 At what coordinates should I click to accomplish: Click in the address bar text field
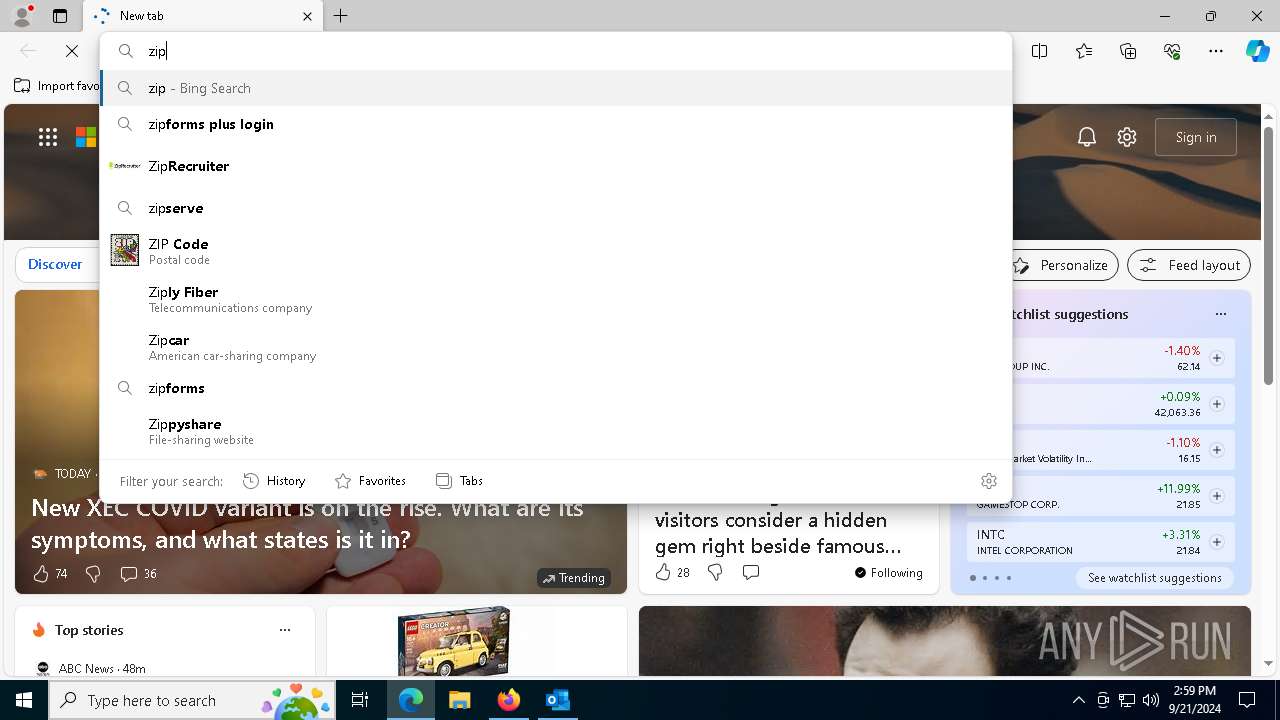click(576, 51)
